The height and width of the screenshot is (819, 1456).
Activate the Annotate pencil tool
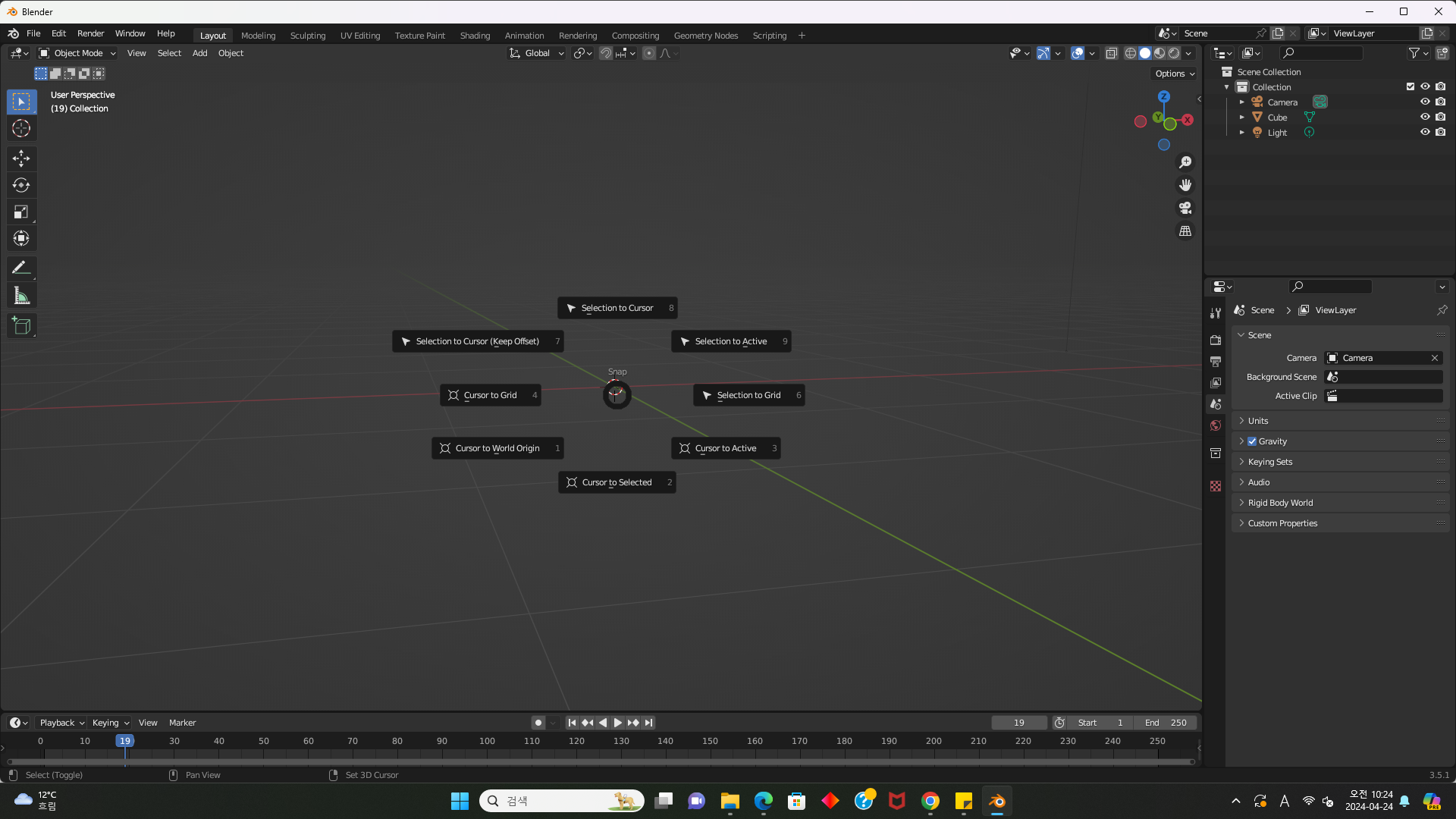[21, 268]
